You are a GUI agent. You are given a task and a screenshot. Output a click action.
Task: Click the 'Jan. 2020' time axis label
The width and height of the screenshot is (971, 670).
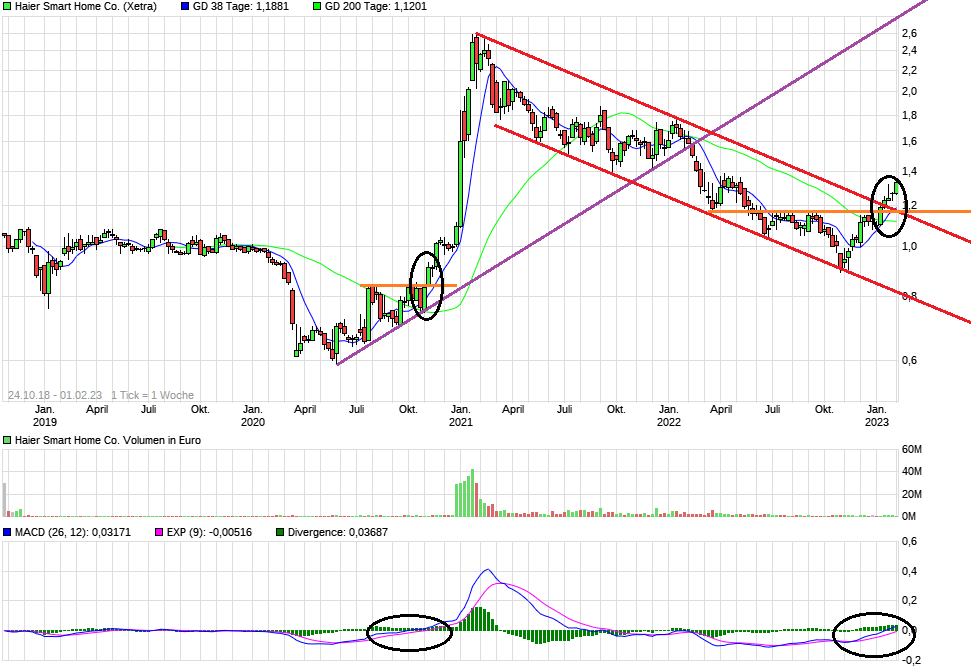[253, 415]
